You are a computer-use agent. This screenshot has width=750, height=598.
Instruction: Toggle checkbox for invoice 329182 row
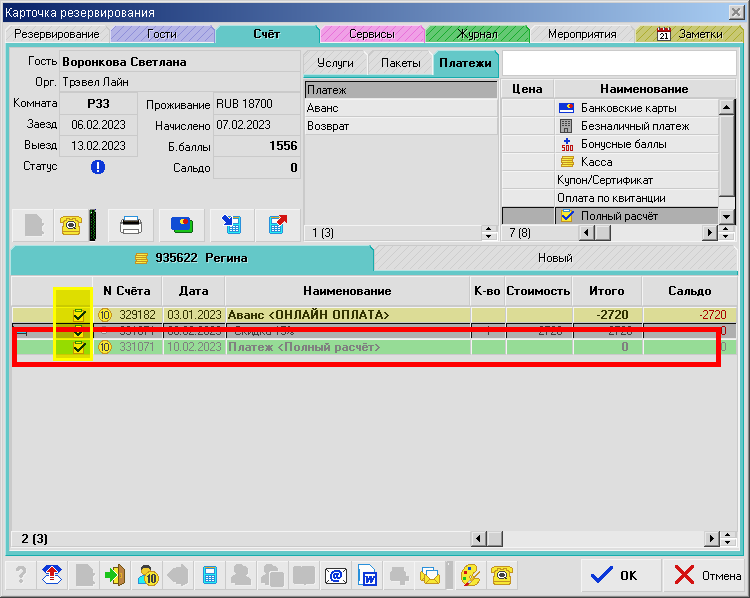tap(79, 314)
